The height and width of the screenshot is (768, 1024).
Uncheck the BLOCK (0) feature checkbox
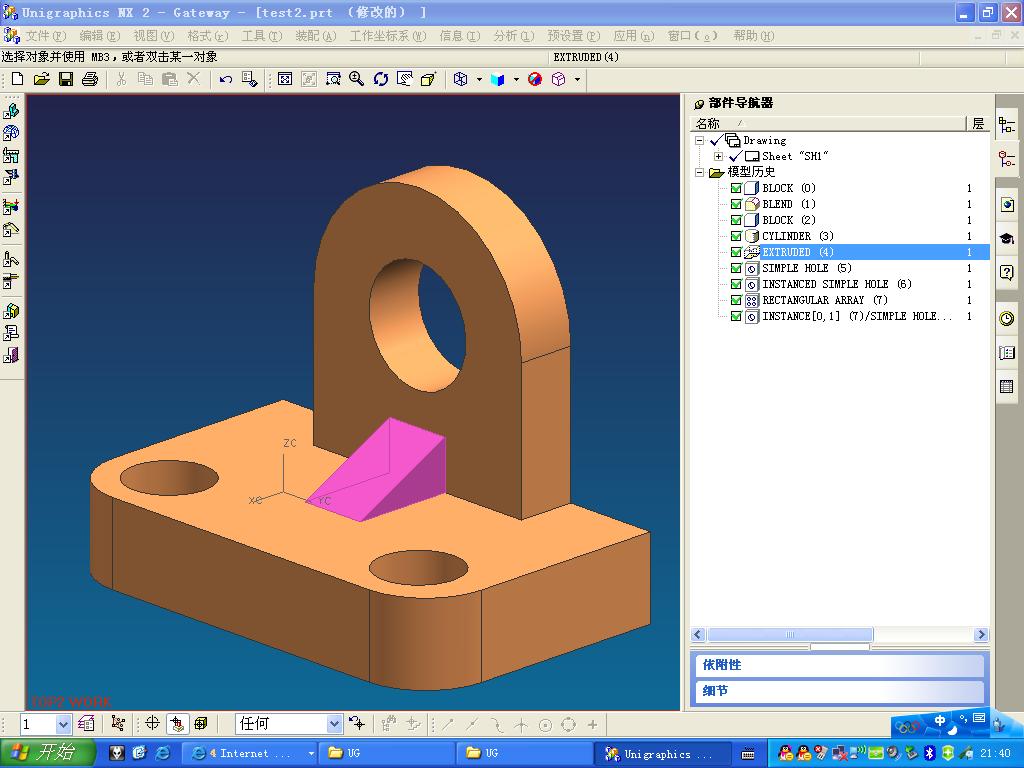[x=736, y=188]
